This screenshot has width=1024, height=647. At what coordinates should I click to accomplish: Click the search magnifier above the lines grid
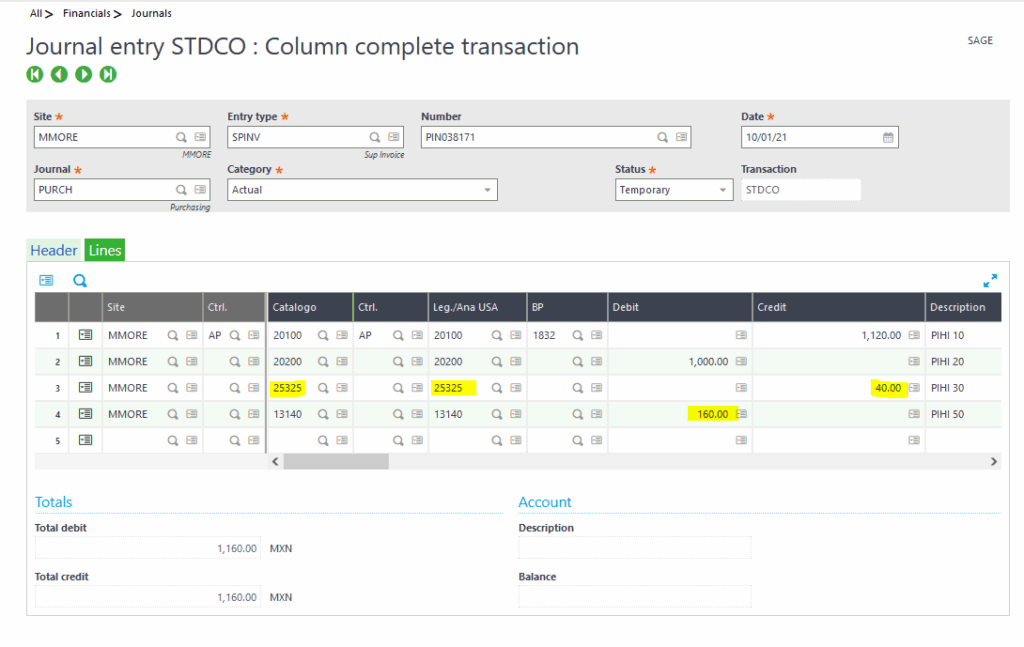click(79, 281)
